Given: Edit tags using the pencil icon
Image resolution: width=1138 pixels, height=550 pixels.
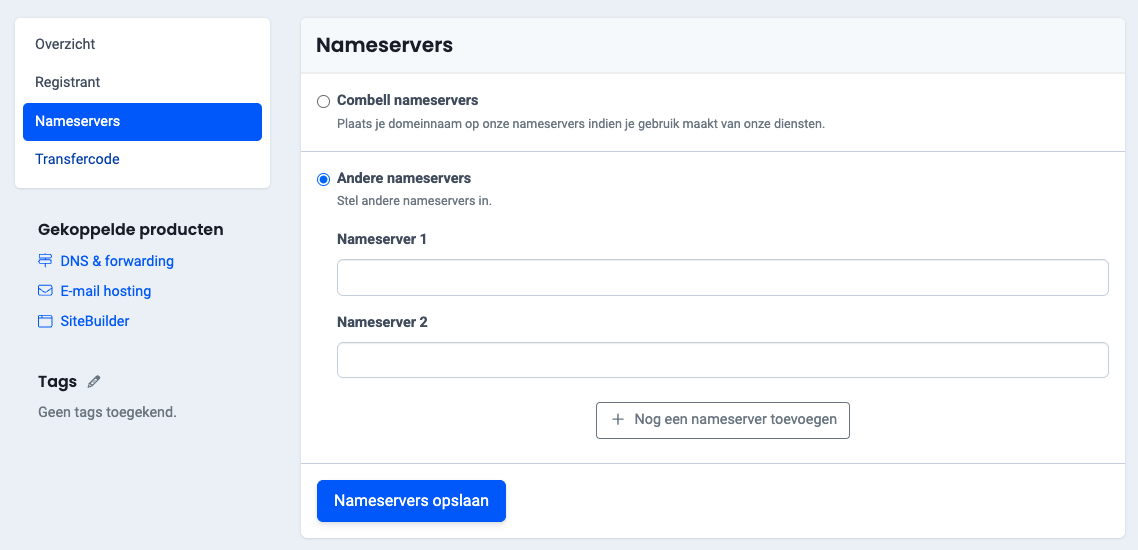Looking at the screenshot, I should pos(94,381).
